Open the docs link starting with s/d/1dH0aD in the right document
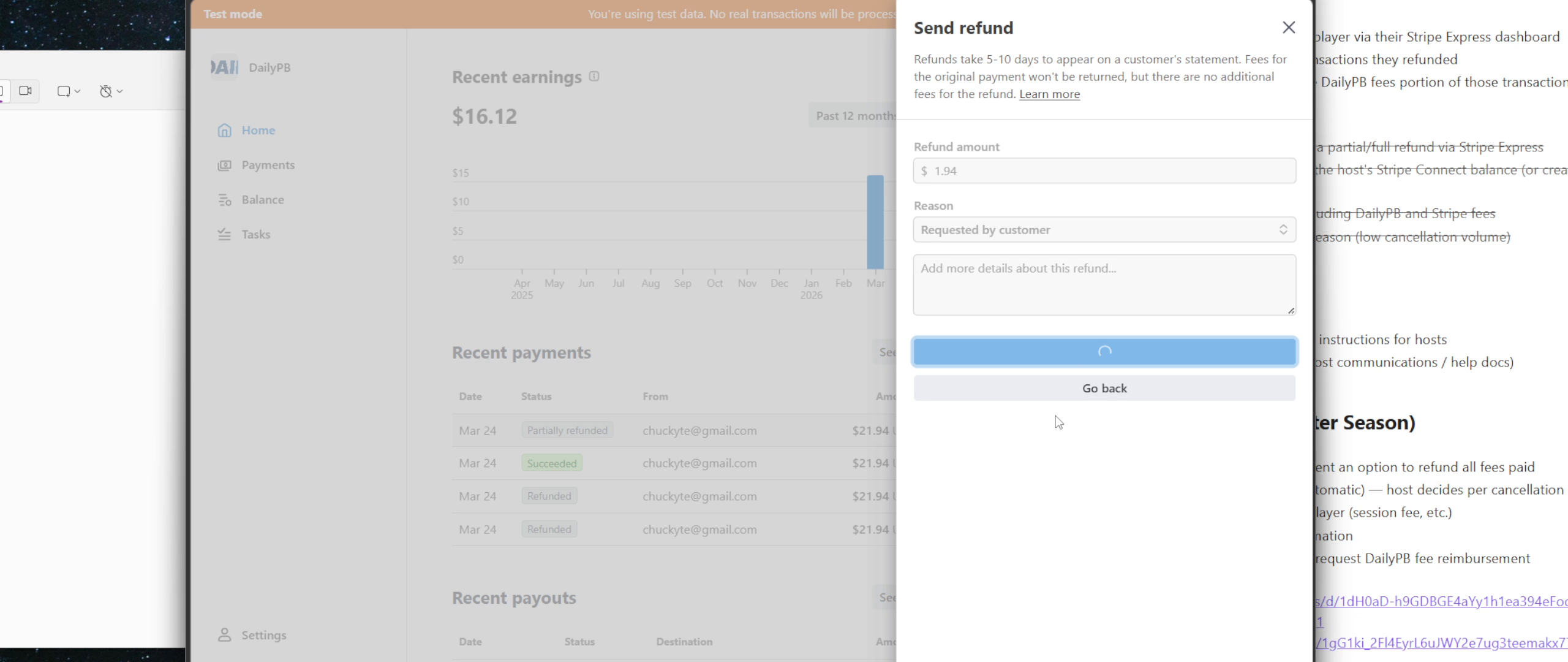Screen dimensions: 1568x662 1441,601
